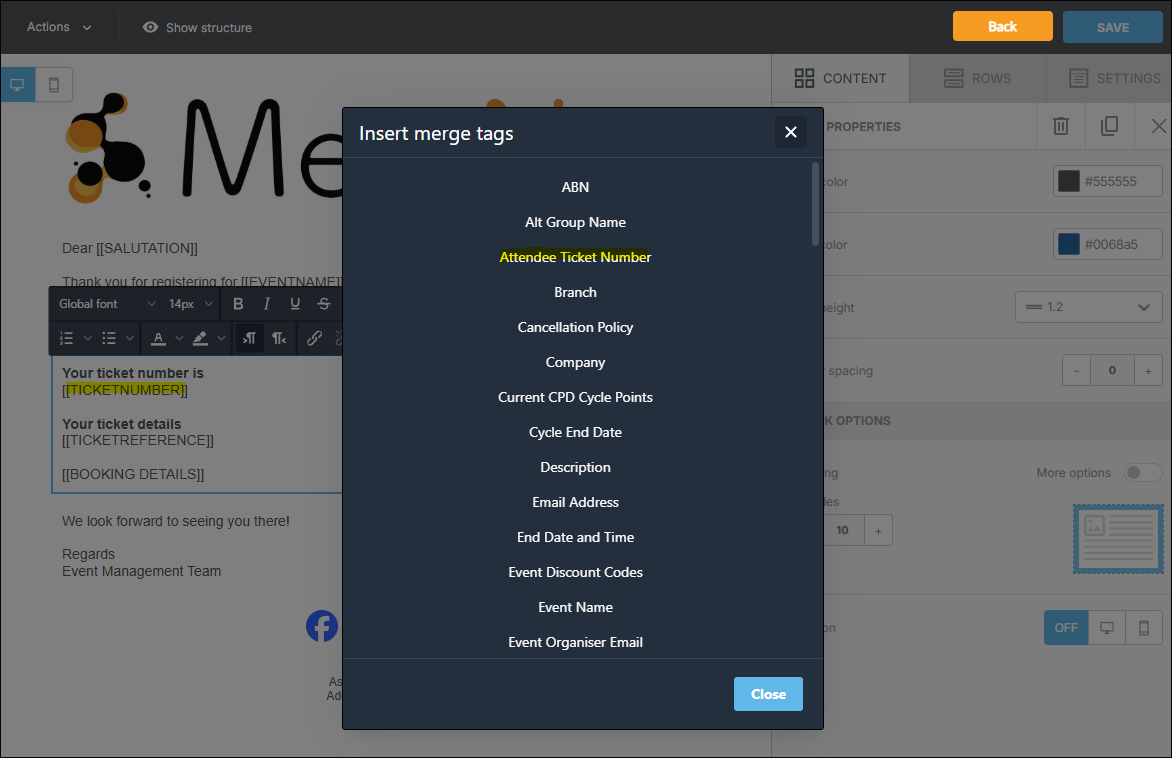
Task: Delete the block with the trash icon
Action: pyautogui.click(x=1060, y=126)
